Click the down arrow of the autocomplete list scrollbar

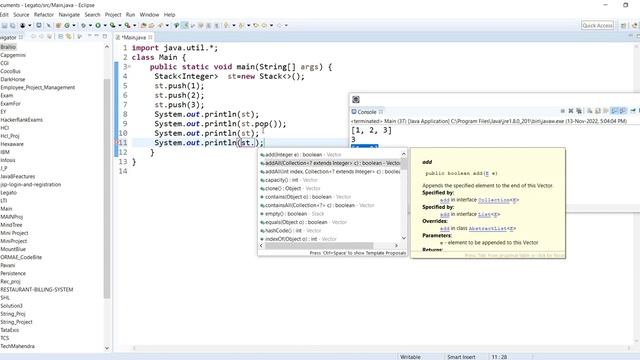pos(404,238)
